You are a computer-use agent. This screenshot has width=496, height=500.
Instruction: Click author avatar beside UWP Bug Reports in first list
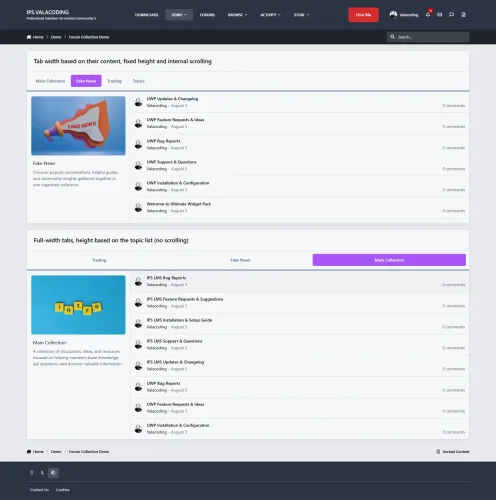(x=138, y=144)
